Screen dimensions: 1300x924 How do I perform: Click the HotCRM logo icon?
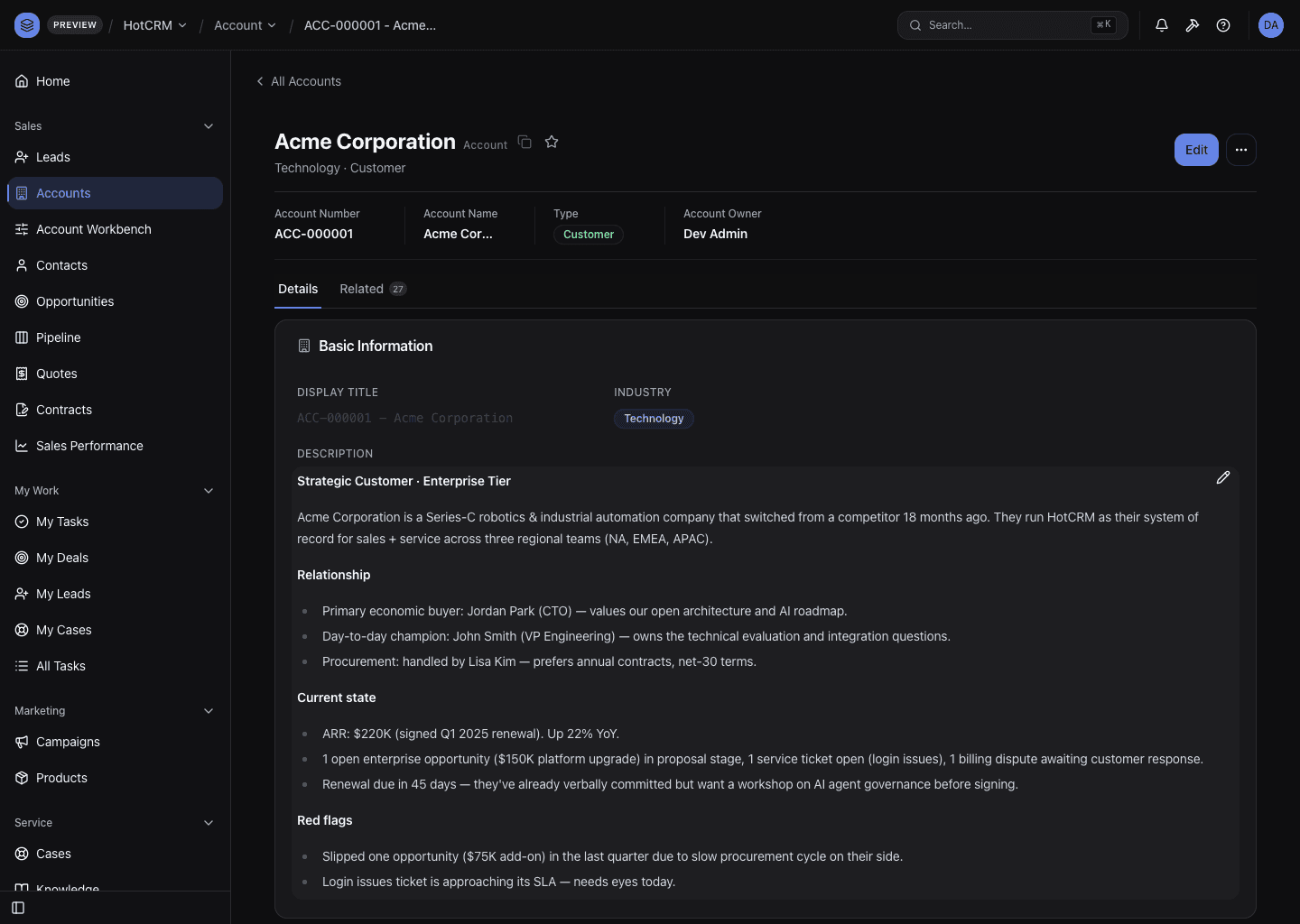27,25
